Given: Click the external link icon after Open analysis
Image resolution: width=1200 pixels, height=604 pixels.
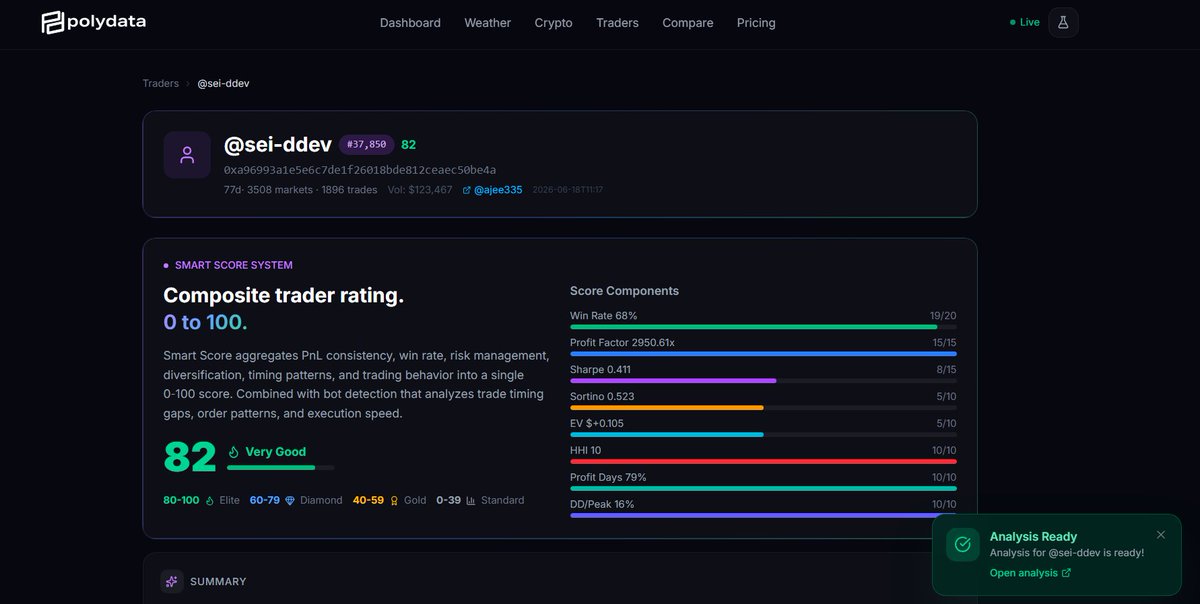Looking at the screenshot, I should tap(1066, 573).
